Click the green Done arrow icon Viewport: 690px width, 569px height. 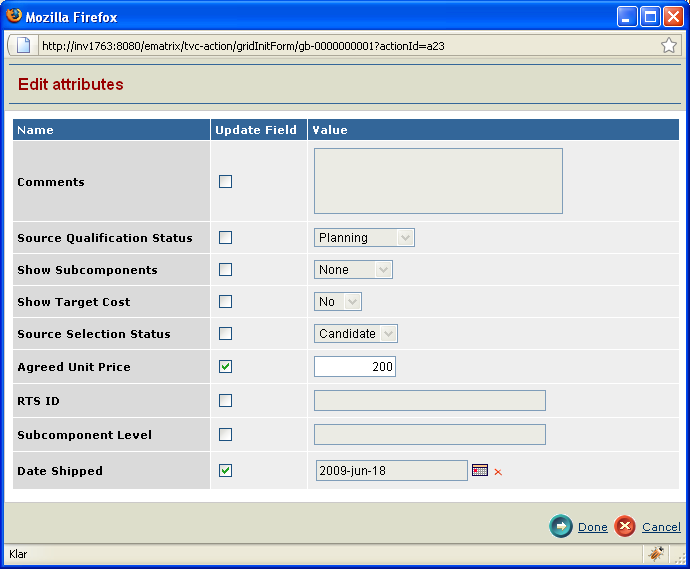click(x=561, y=526)
